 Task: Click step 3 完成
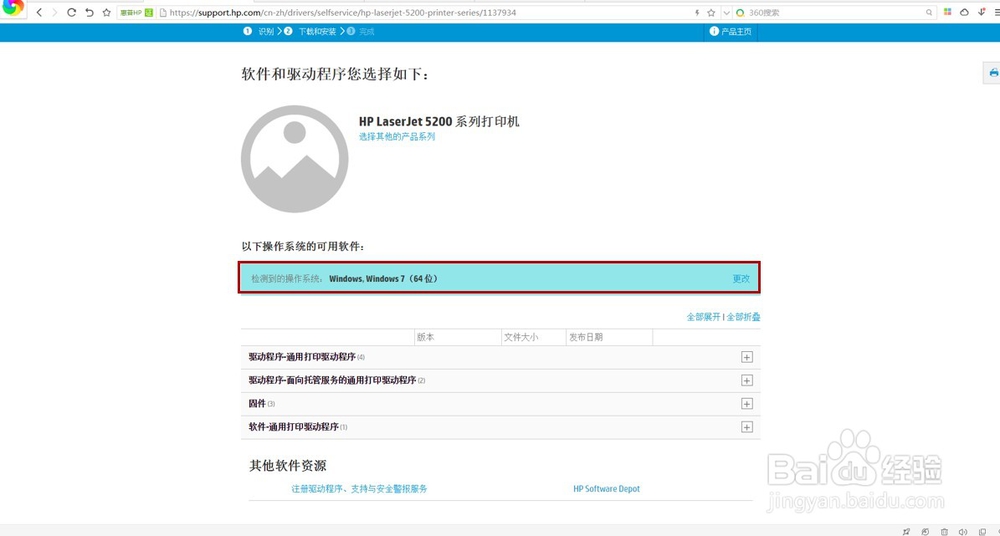point(361,31)
